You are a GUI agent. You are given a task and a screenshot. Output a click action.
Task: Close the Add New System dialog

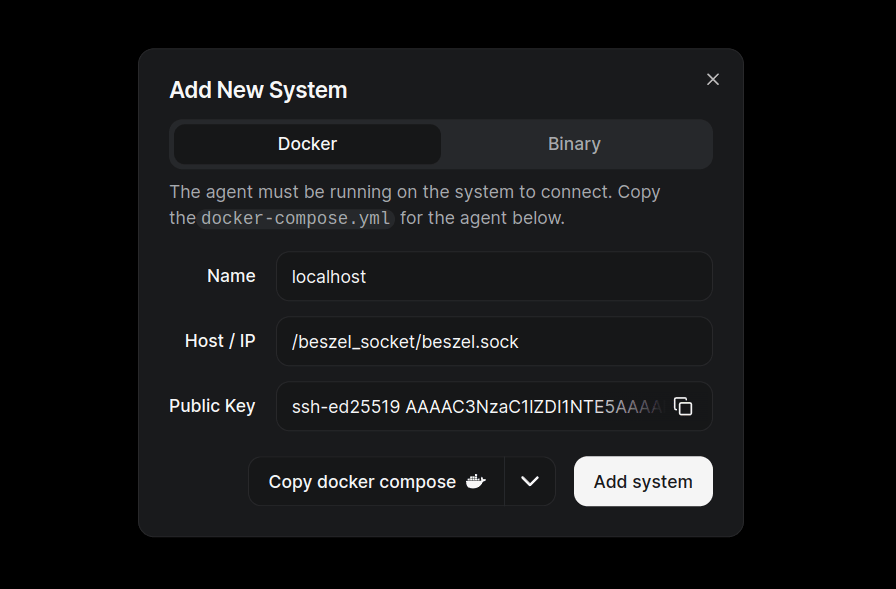click(x=713, y=79)
